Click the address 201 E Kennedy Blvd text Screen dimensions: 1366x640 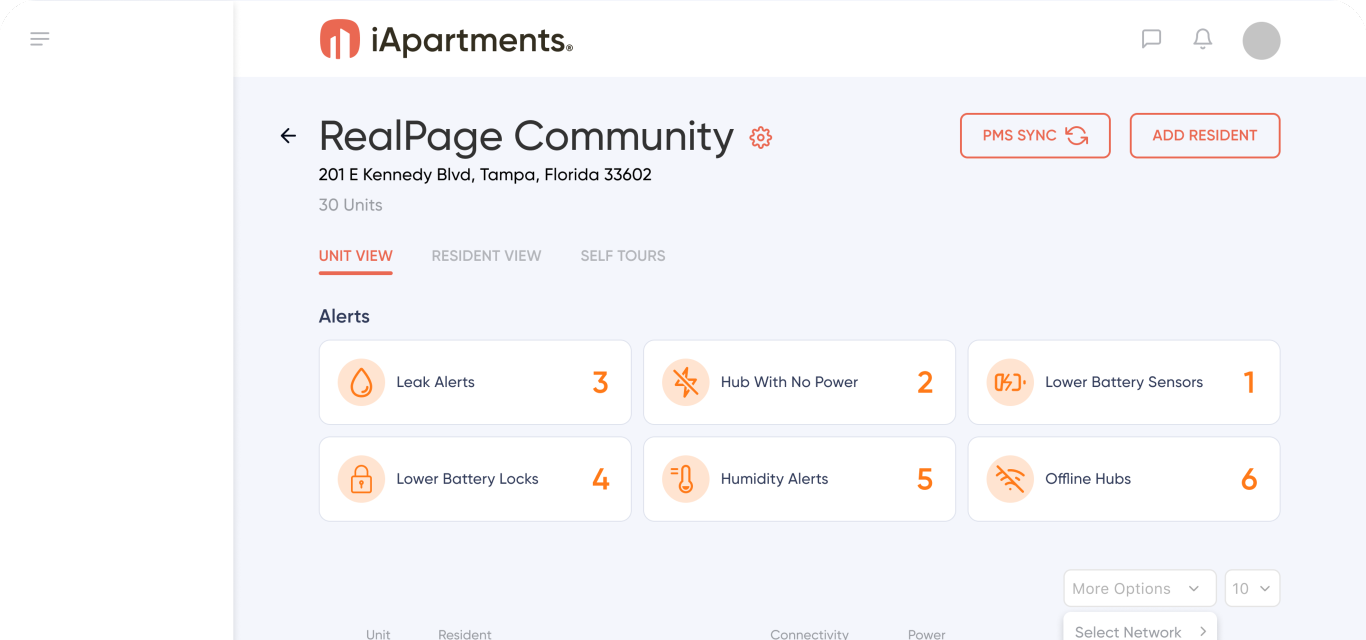pos(485,175)
